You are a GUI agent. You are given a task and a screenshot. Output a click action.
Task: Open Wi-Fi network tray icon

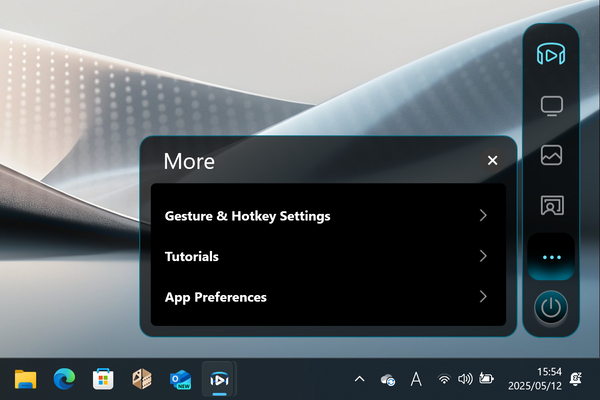[444, 379]
